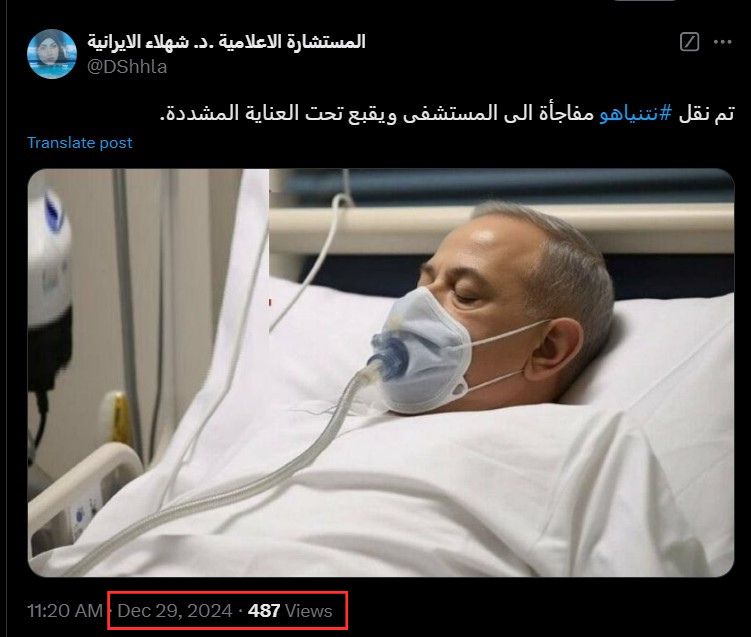Click the 487 view count number
751x637 pixels.
tap(264, 611)
